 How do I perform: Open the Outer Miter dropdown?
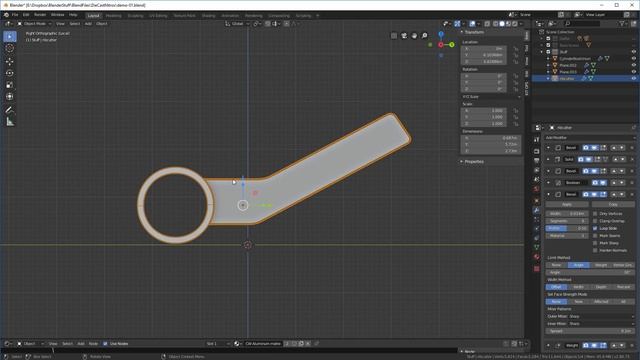click(601, 316)
